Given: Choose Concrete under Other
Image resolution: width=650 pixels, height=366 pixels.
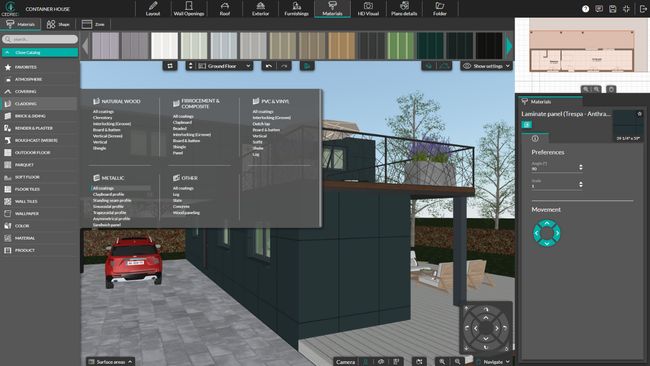Looking at the screenshot, I should click(x=181, y=206).
